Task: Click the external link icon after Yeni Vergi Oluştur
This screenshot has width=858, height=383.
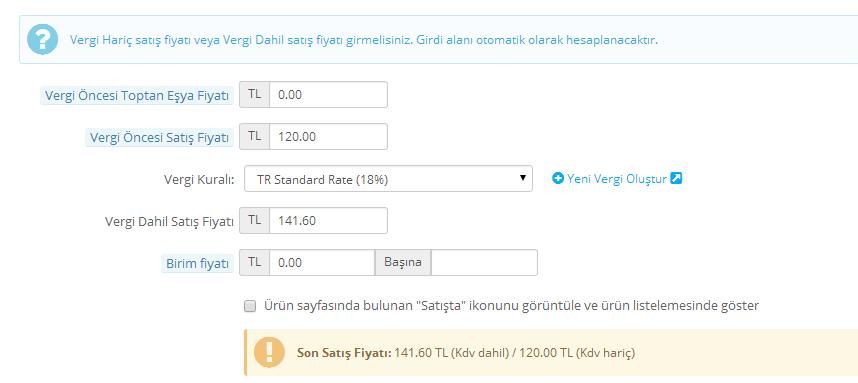Action: point(676,178)
